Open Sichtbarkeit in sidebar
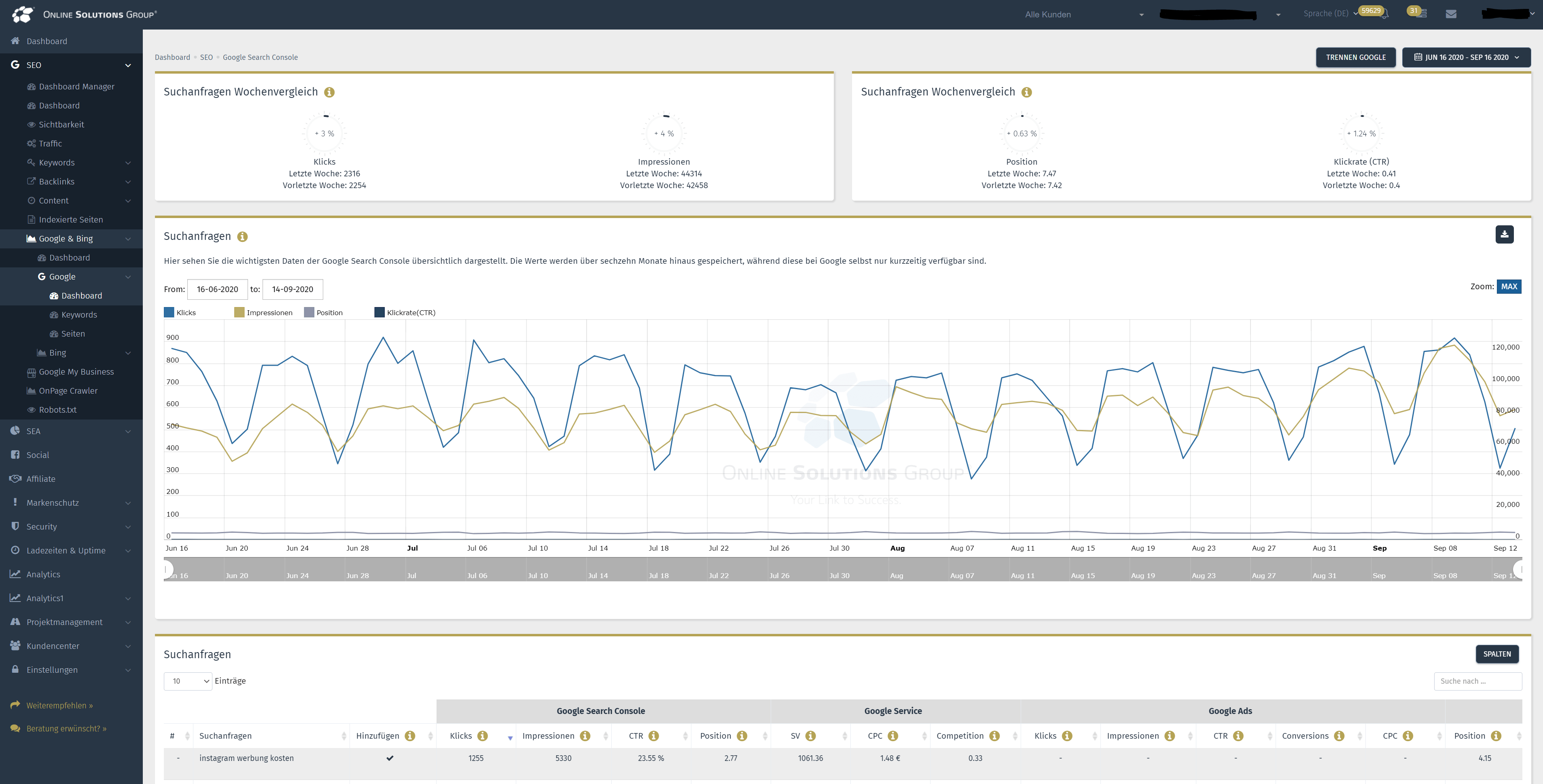1543x784 pixels. [61, 125]
